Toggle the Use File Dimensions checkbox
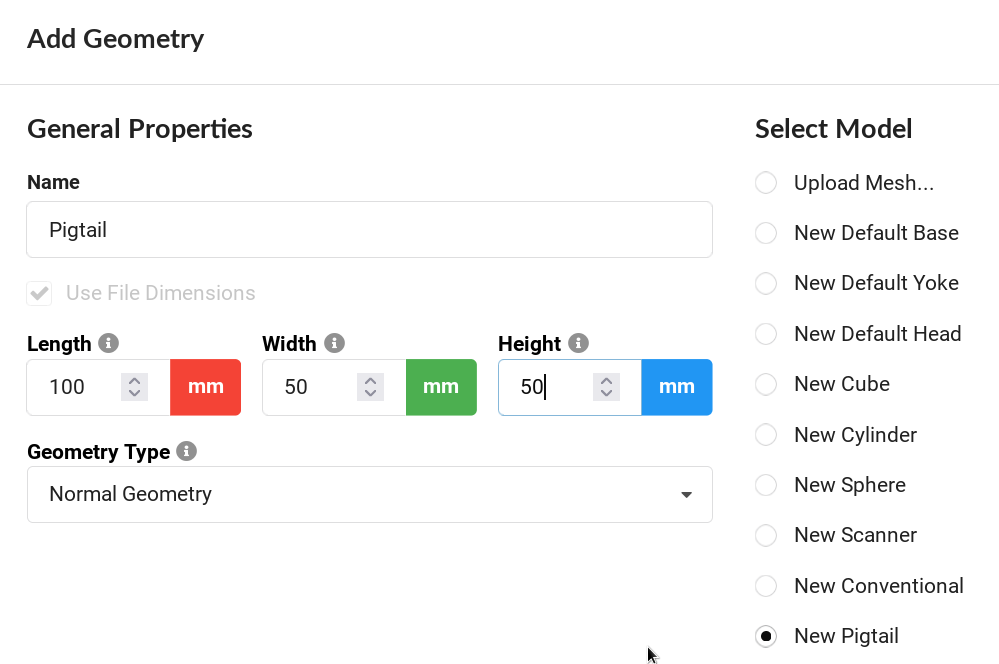 click(x=40, y=293)
